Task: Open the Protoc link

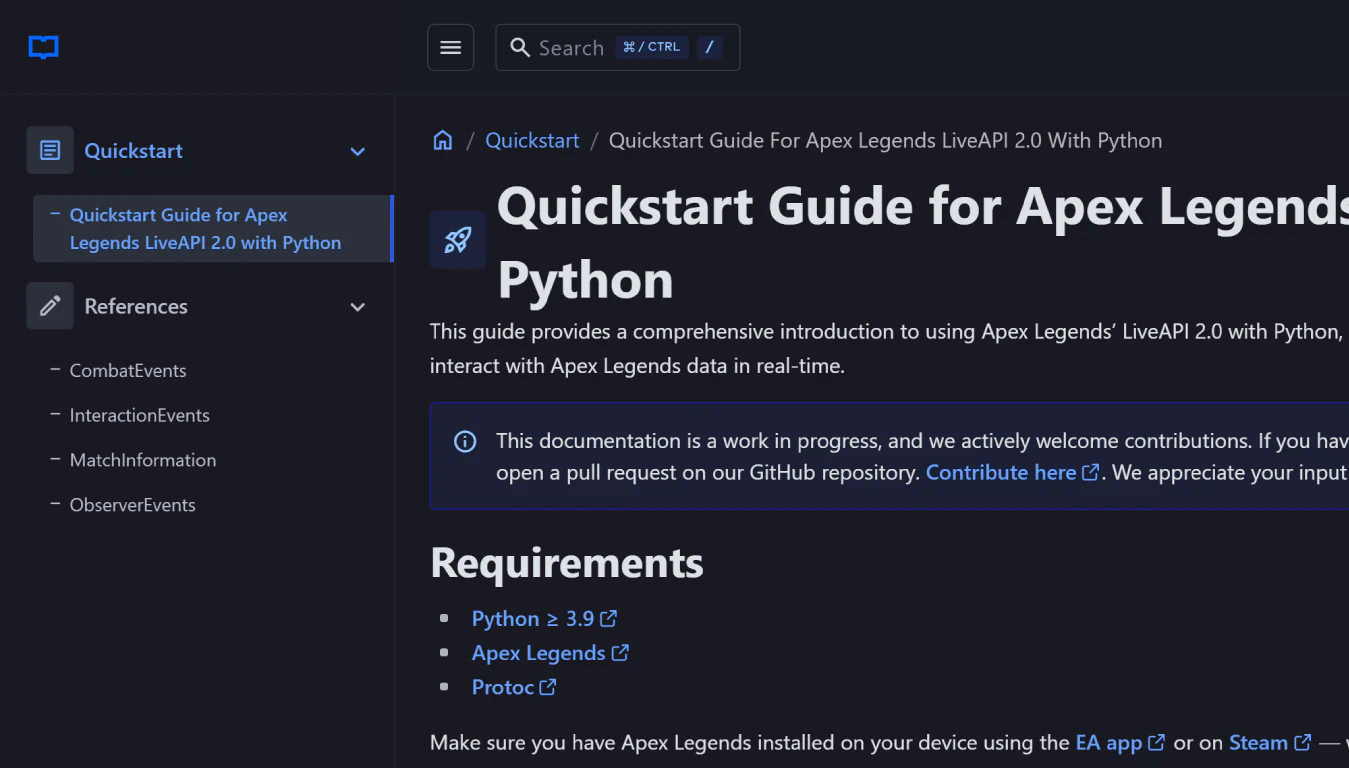Action: coord(503,687)
